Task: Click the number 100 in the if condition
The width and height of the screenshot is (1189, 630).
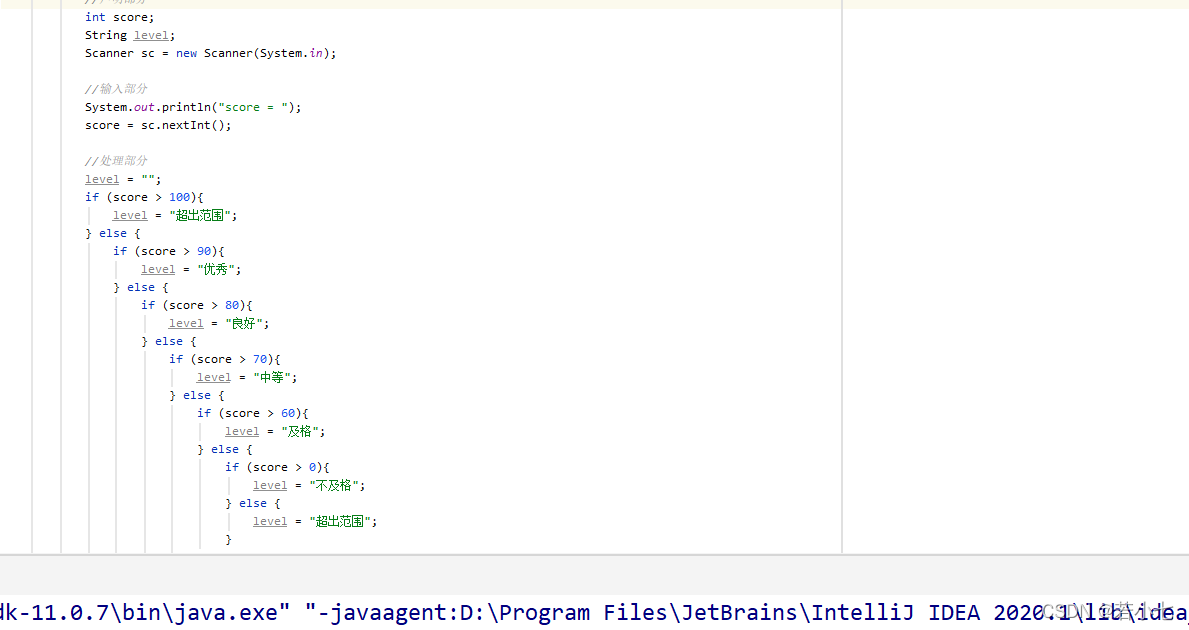Action: (x=179, y=197)
